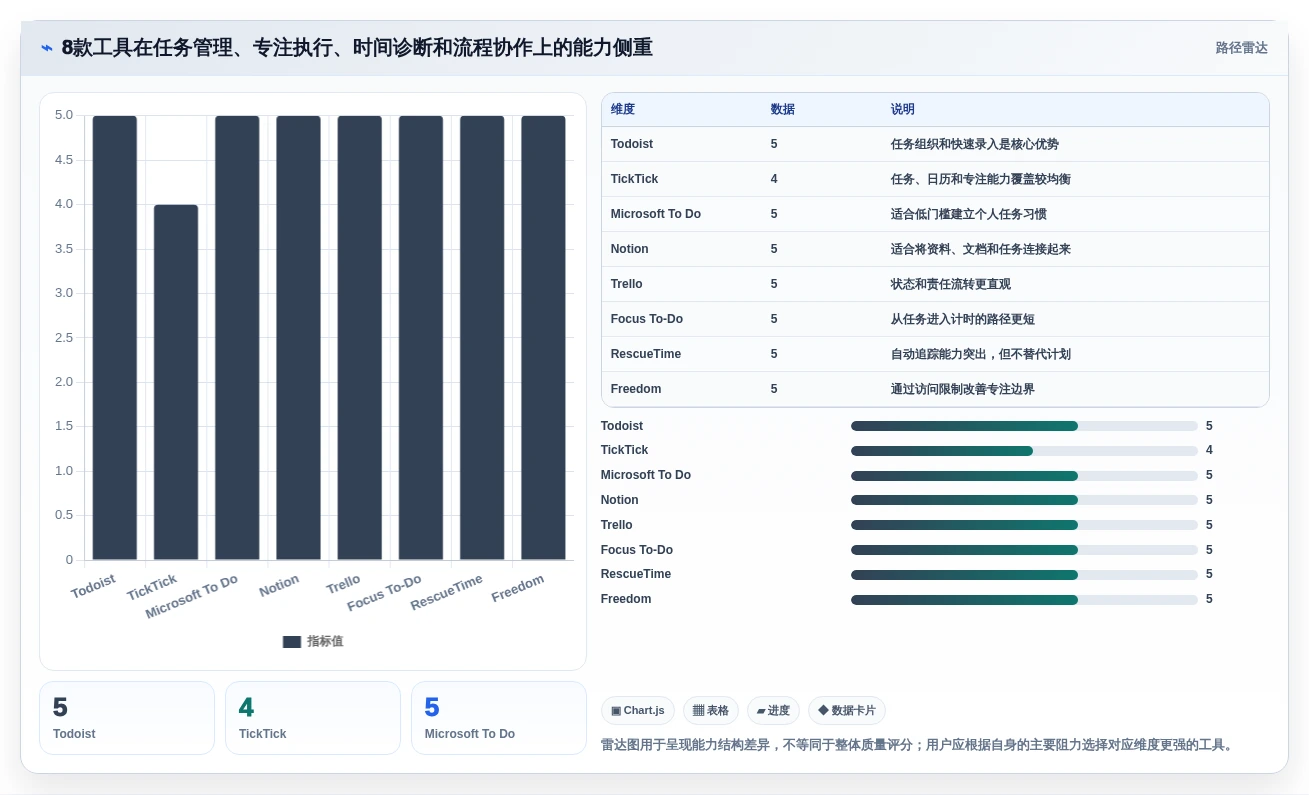Click the lightning bolt icon in the title

point(47,48)
